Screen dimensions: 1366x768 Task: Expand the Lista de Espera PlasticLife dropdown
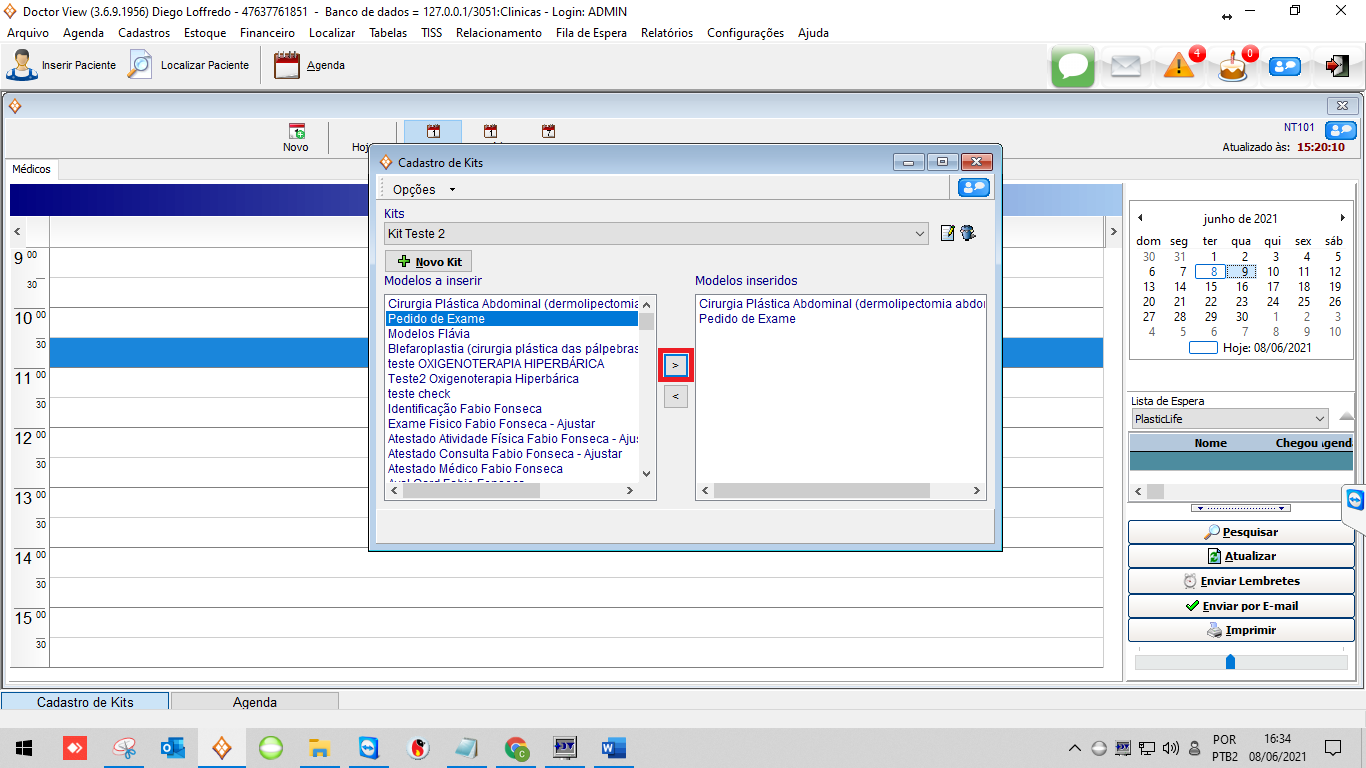coord(1320,419)
